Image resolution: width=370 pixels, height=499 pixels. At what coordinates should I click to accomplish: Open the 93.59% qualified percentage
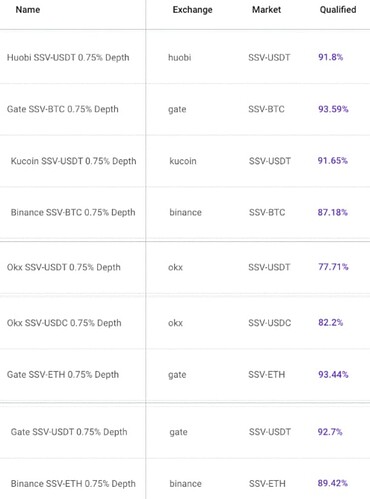point(333,109)
